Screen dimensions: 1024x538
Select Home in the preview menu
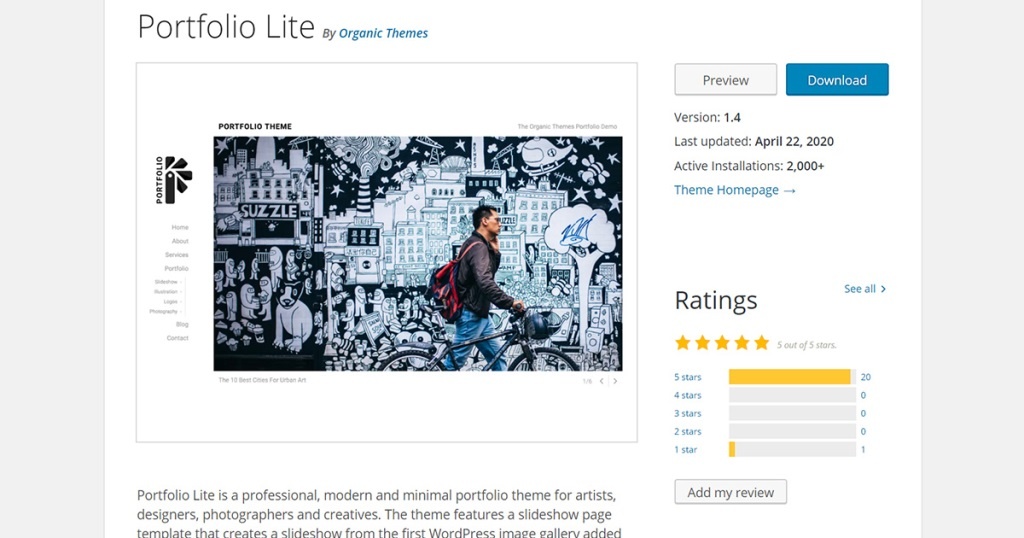[x=180, y=227]
